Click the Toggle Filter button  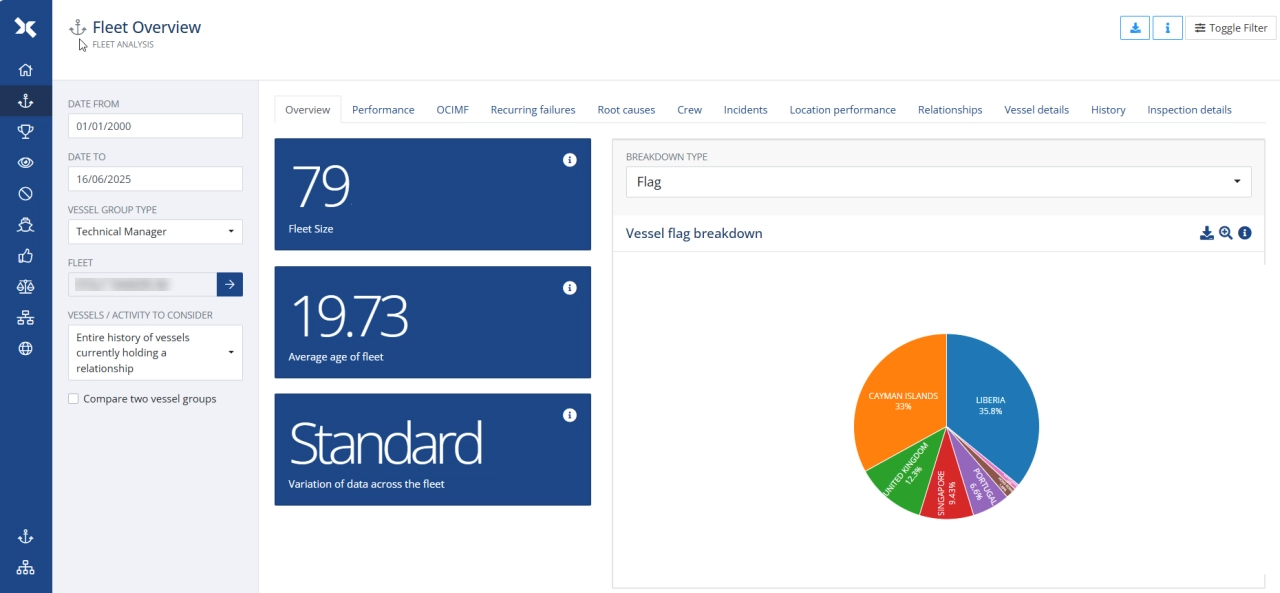coord(1230,28)
